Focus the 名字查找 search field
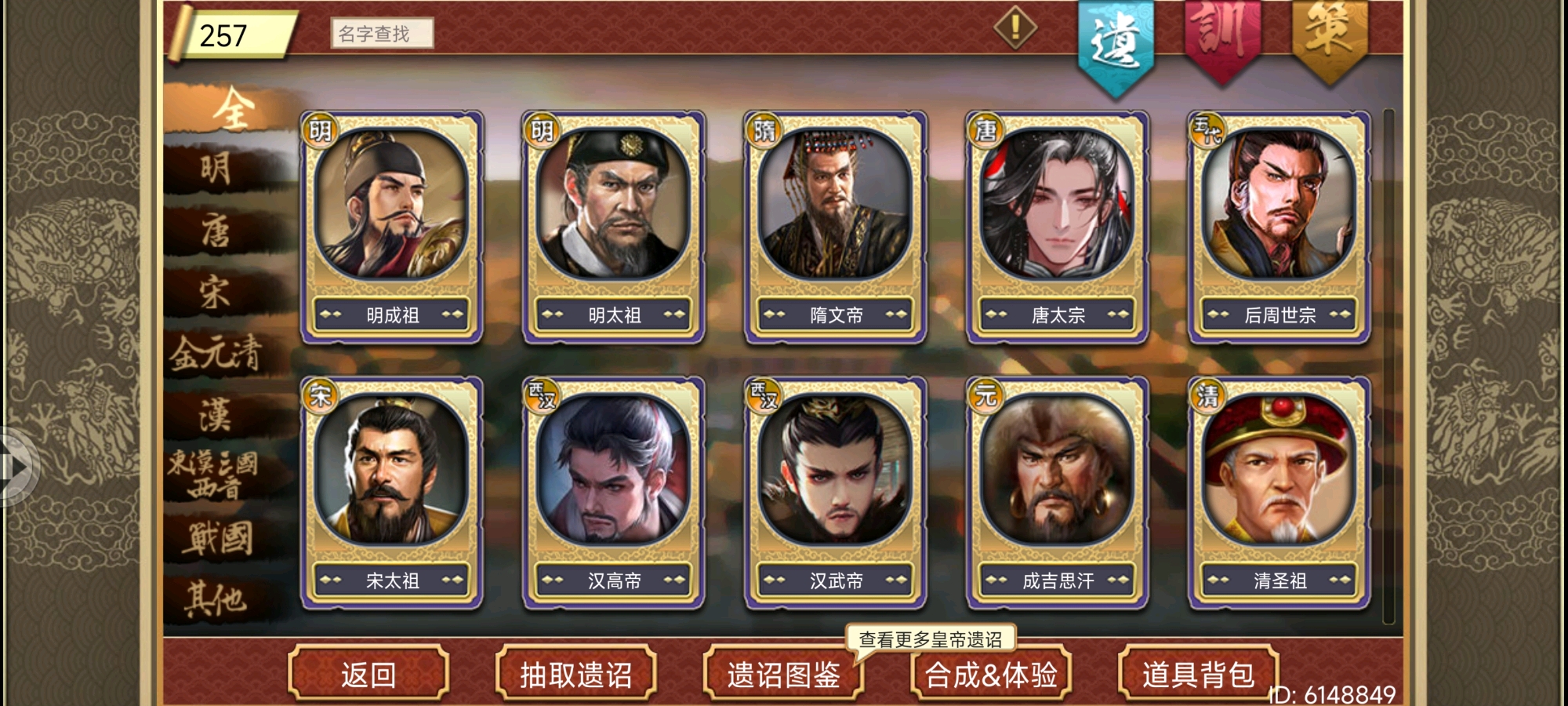This screenshot has width=1568, height=706. [382, 34]
